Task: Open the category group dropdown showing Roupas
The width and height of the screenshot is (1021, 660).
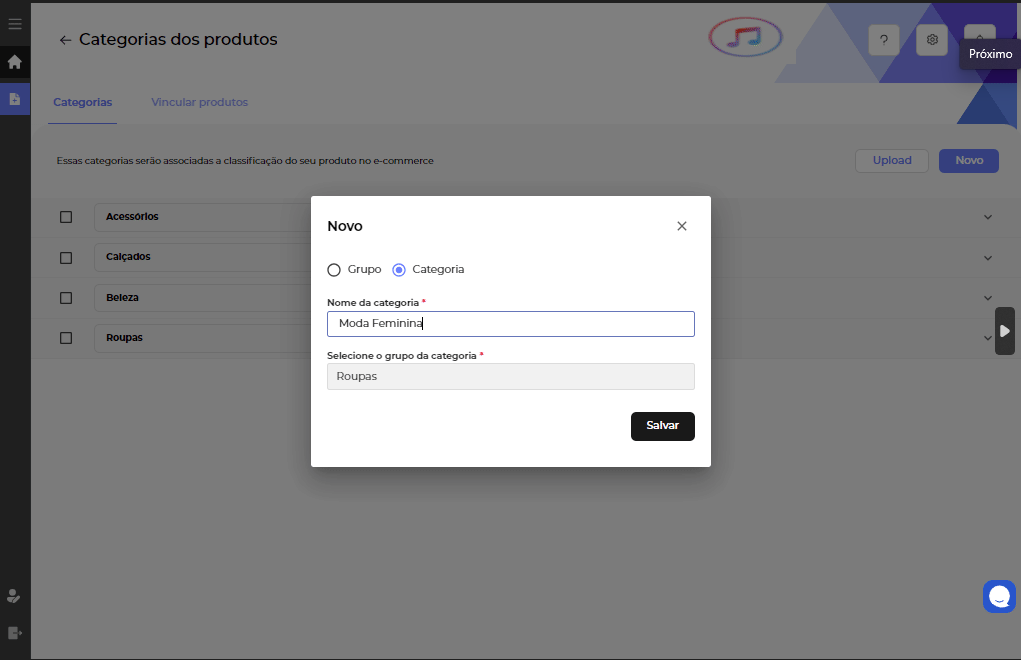Action: click(x=510, y=376)
